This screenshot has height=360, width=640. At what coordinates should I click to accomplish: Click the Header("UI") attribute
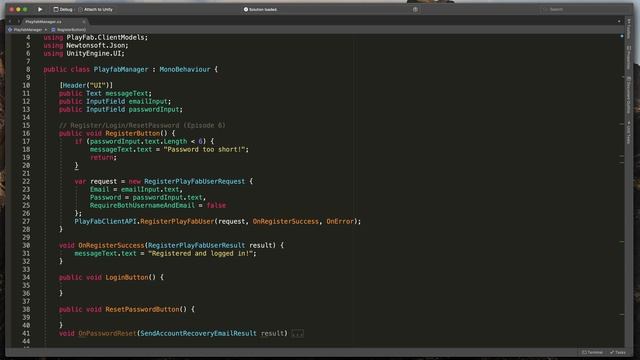pos(86,85)
